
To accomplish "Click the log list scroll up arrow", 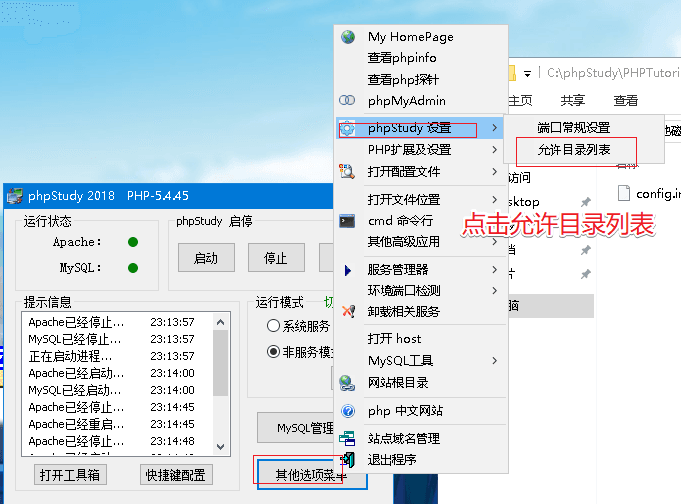I will pyautogui.click(x=221, y=322).
